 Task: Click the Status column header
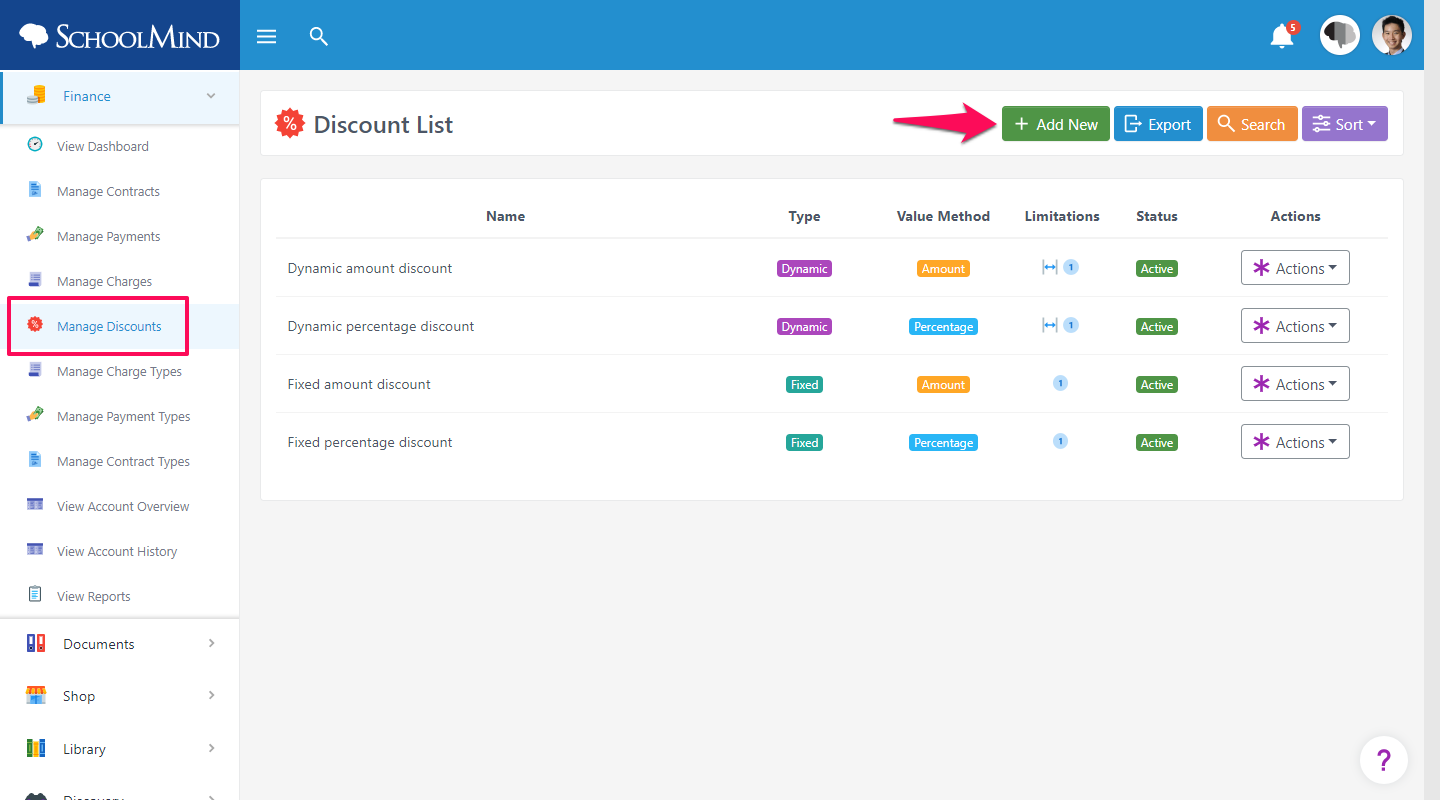click(x=1157, y=216)
